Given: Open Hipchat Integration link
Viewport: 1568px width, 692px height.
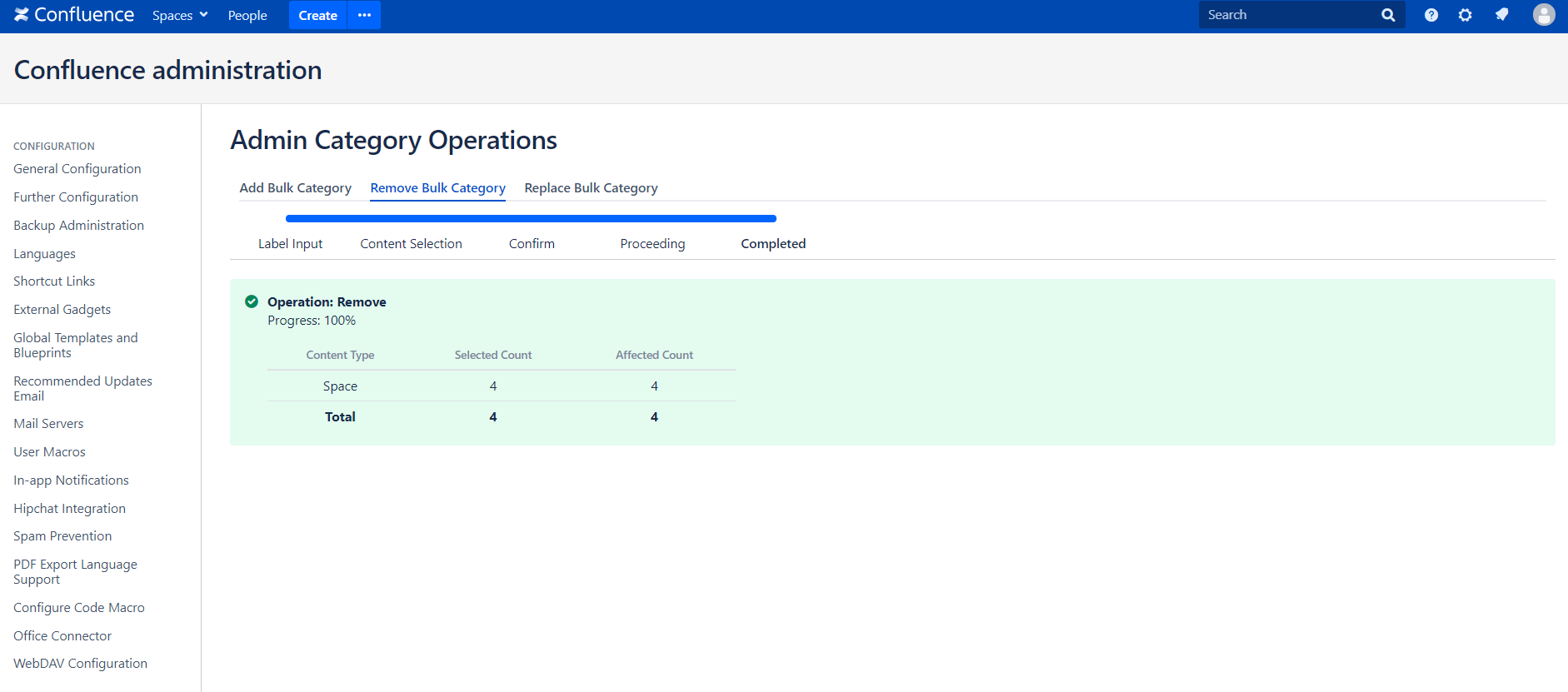Looking at the screenshot, I should point(69,509).
